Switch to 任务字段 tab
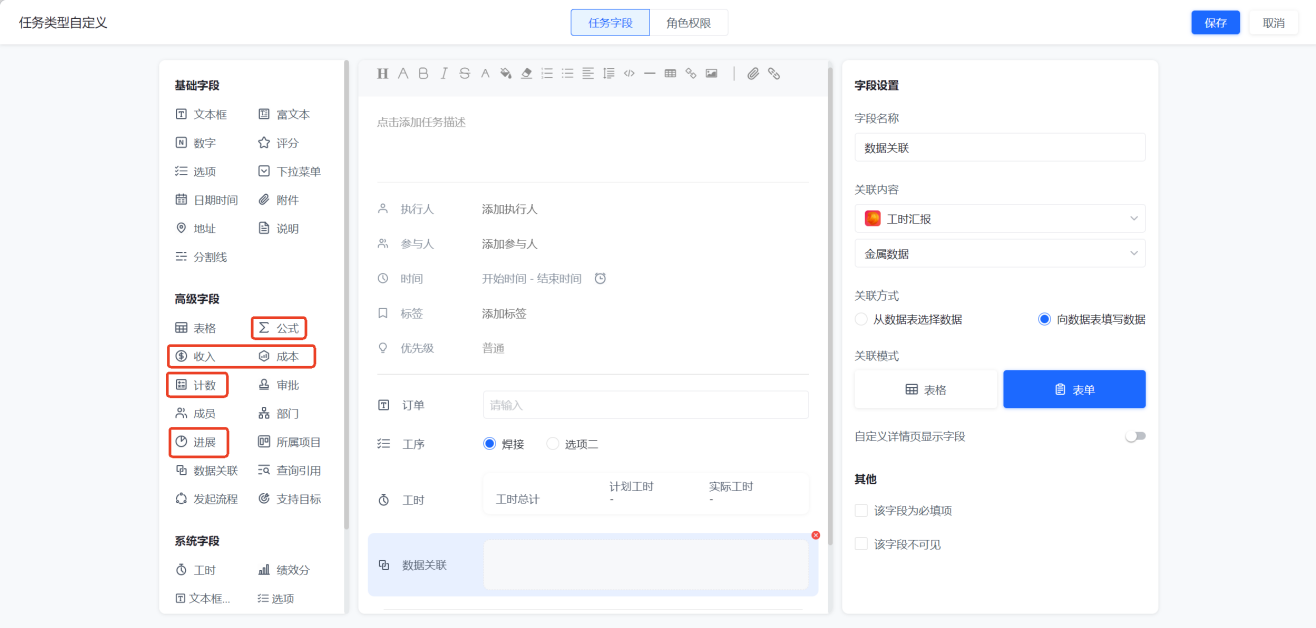1316x628 pixels. (x=610, y=23)
